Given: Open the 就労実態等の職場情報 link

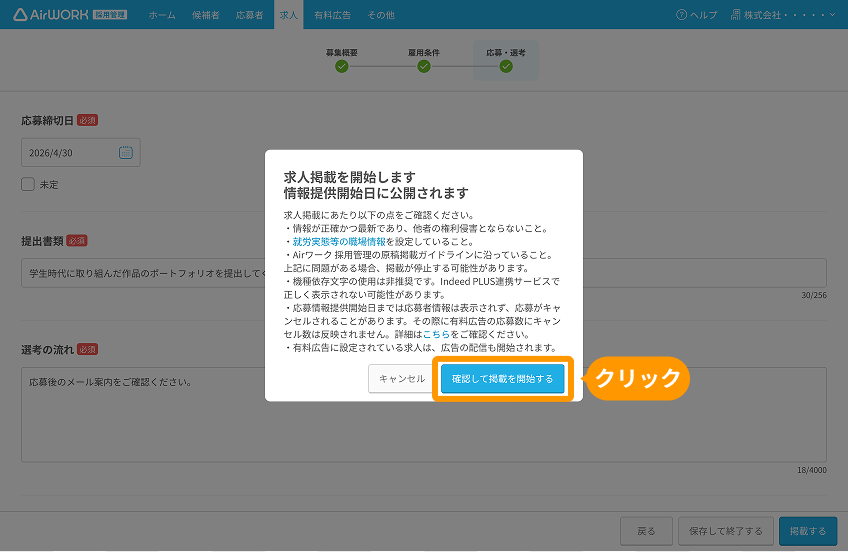Looking at the screenshot, I should click(339, 242).
